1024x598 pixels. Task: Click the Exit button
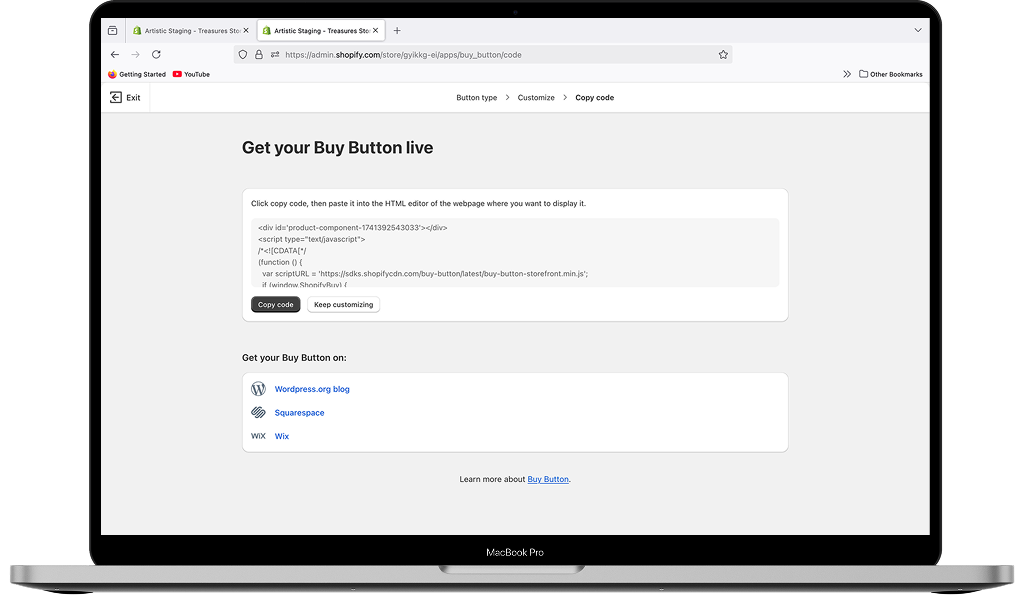[125, 98]
